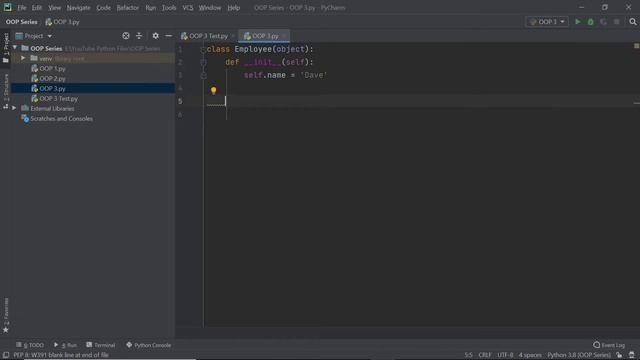Viewport: 640px width, 360px height.
Task: Open the Edit menu
Action: 37,8
